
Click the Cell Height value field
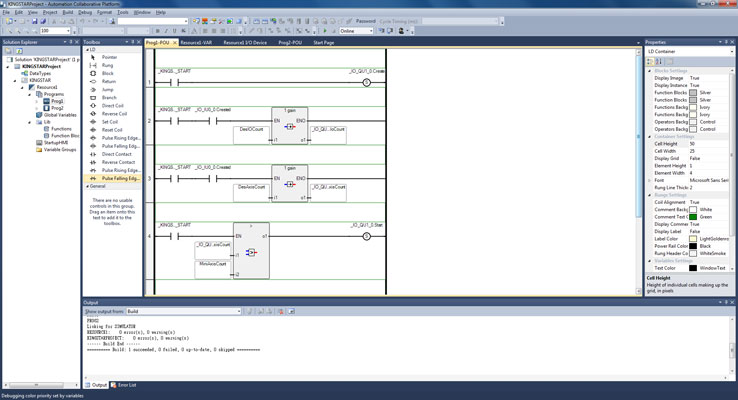pos(708,144)
